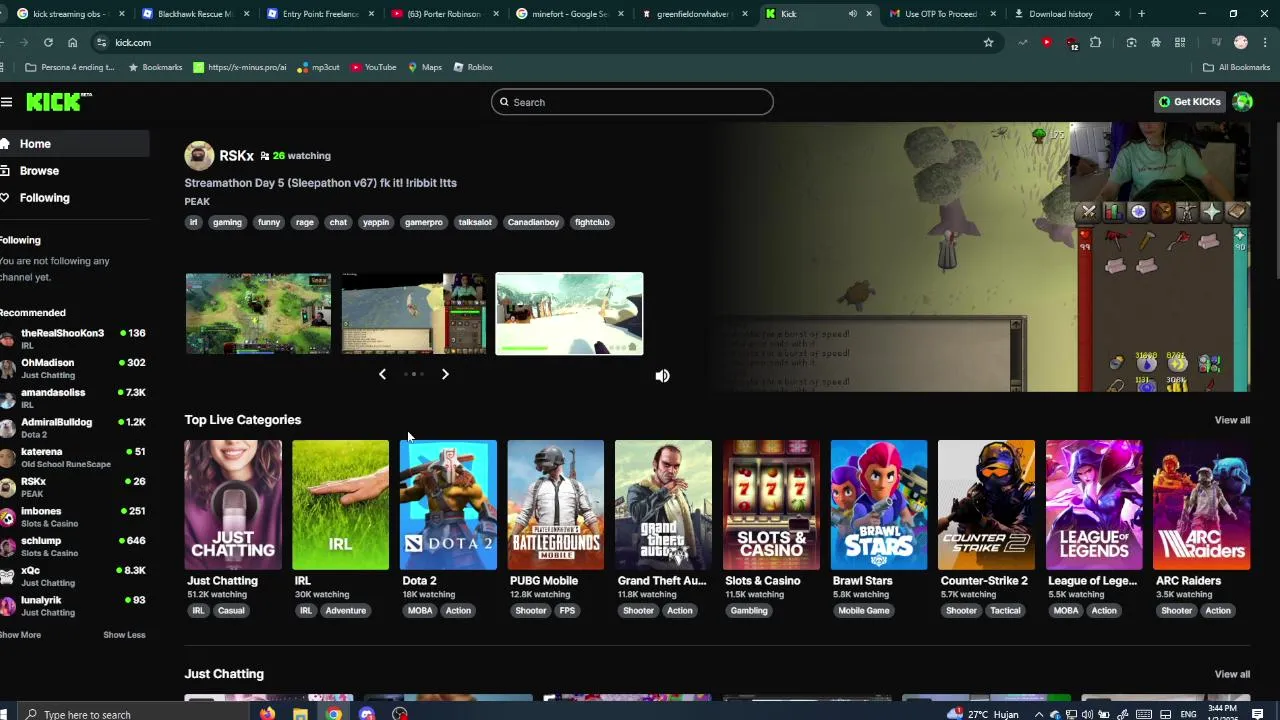
Task: Click the Mobile Game tag under Brawl Stars
Action: coord(864,611)
